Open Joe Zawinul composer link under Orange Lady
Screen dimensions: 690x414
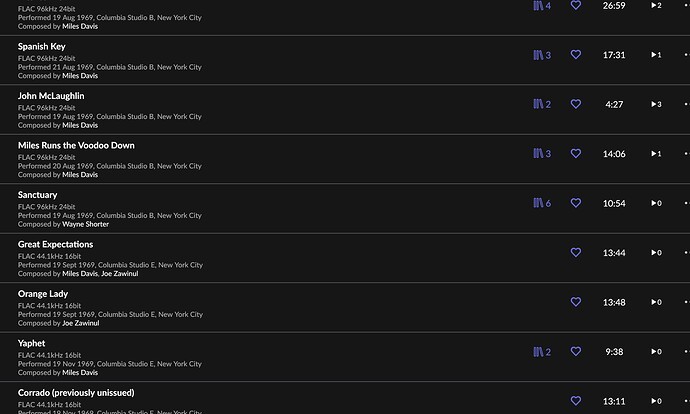[x=81, y=323]
